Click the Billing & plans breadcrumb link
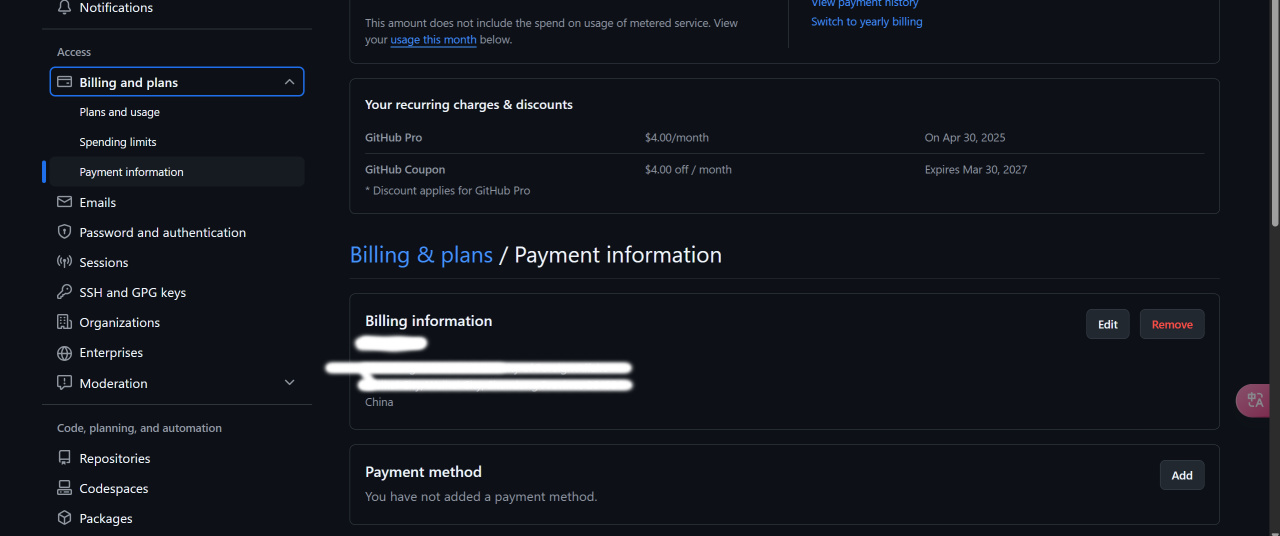Image resolution: width=1280 pixels, height=536 pixels. pyautogui.click(x=421, y=255)
